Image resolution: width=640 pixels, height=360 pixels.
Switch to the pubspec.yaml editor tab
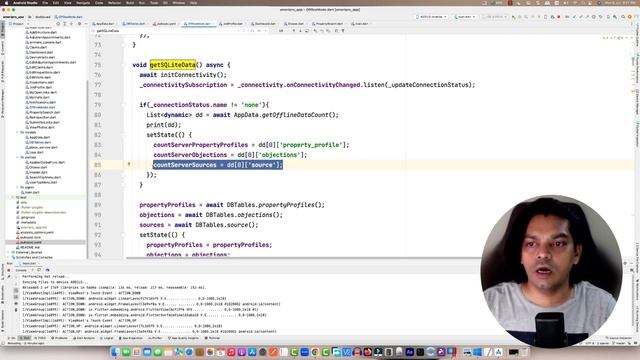pyautogui.click(x=165, y=24)
